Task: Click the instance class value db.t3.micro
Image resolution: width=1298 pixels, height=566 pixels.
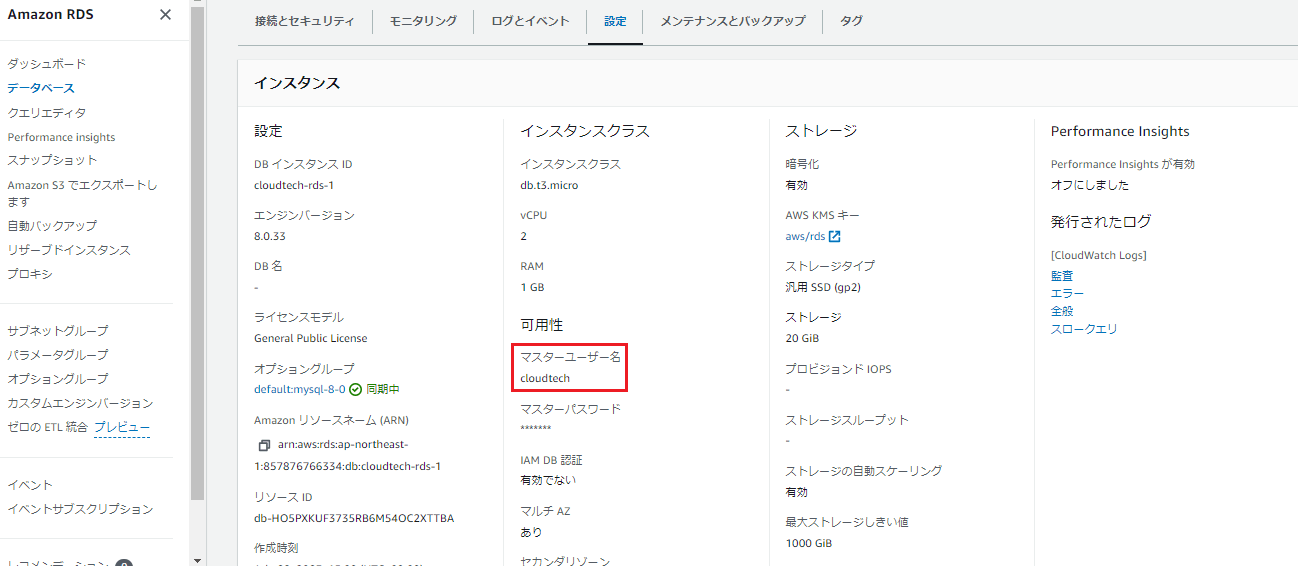Action: [549, 185]
